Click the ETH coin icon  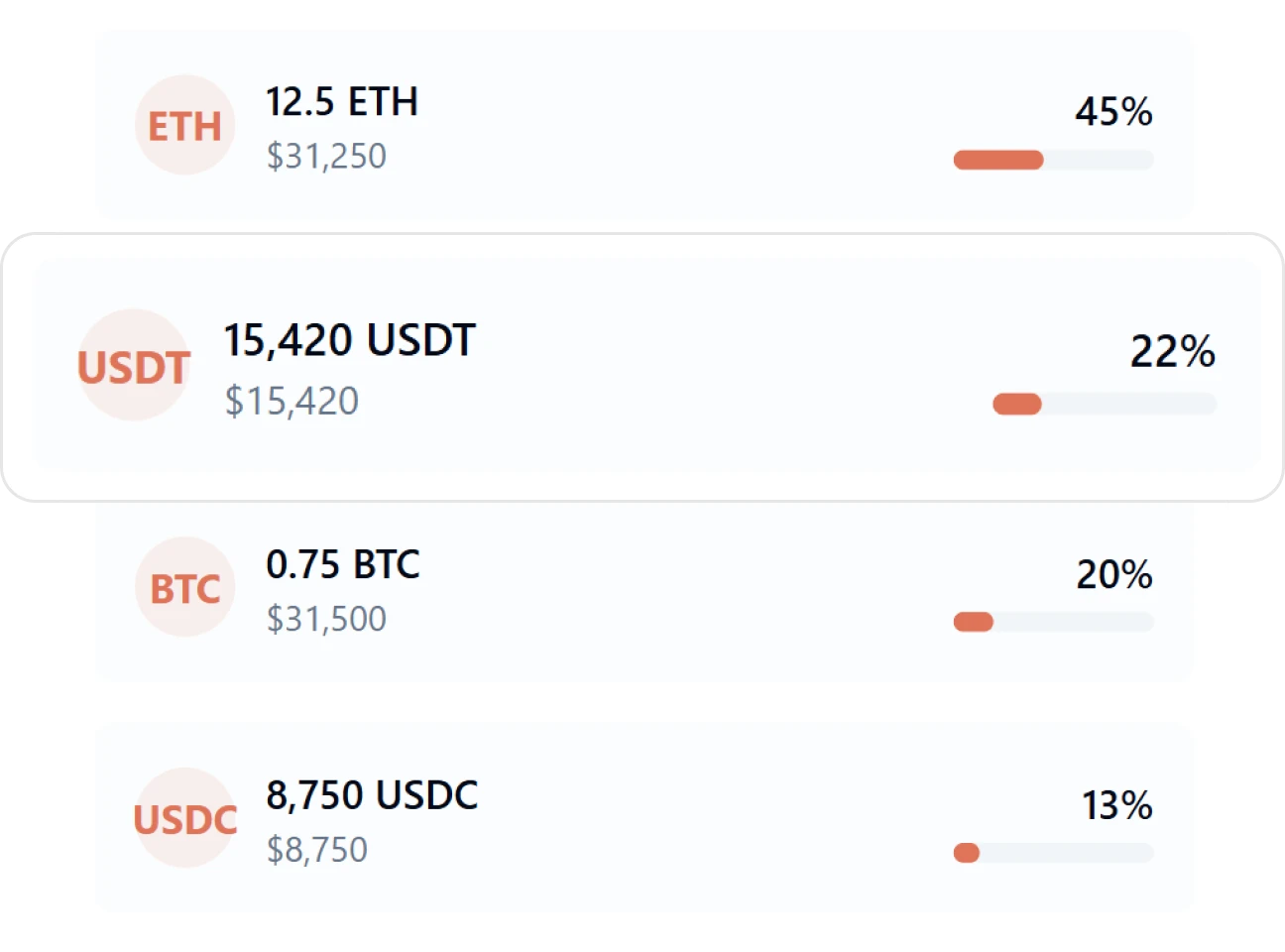coord(184,126)
